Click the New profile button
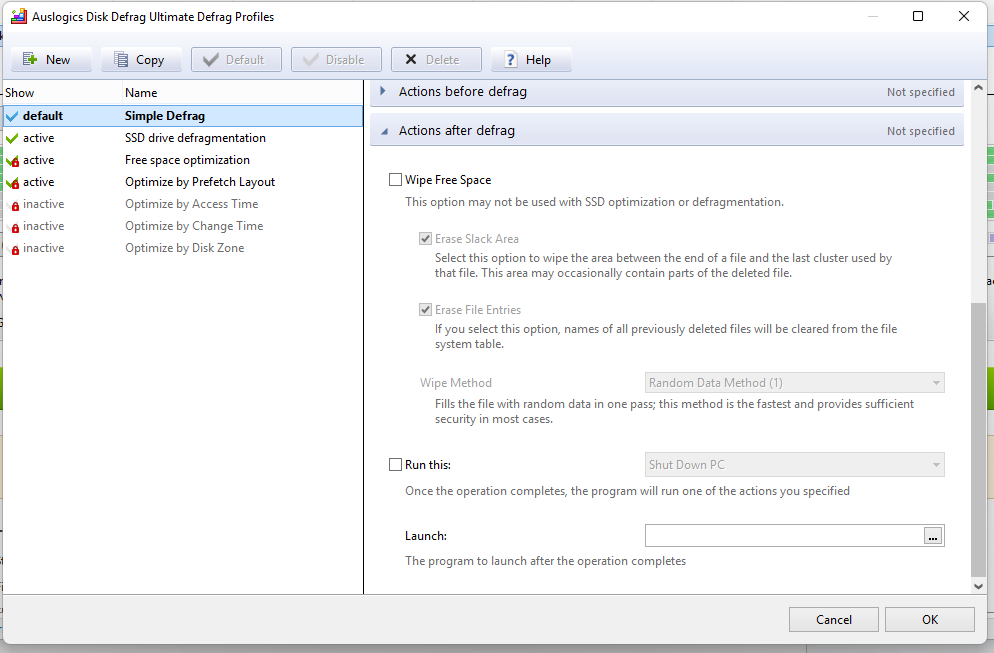The image size is (994, 653). point(51,60)
